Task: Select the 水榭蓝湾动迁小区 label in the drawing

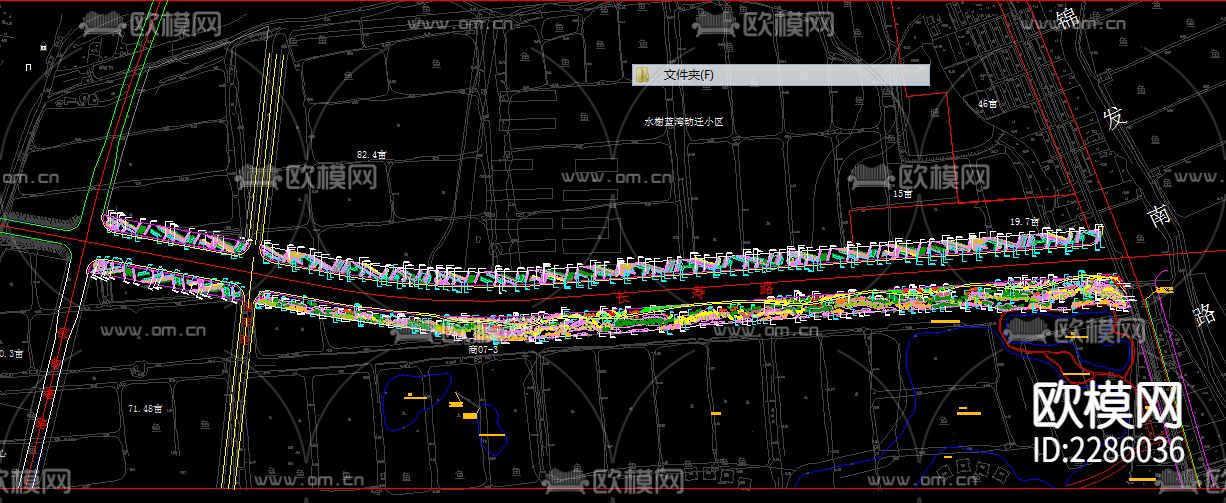Action: [683, 121]
